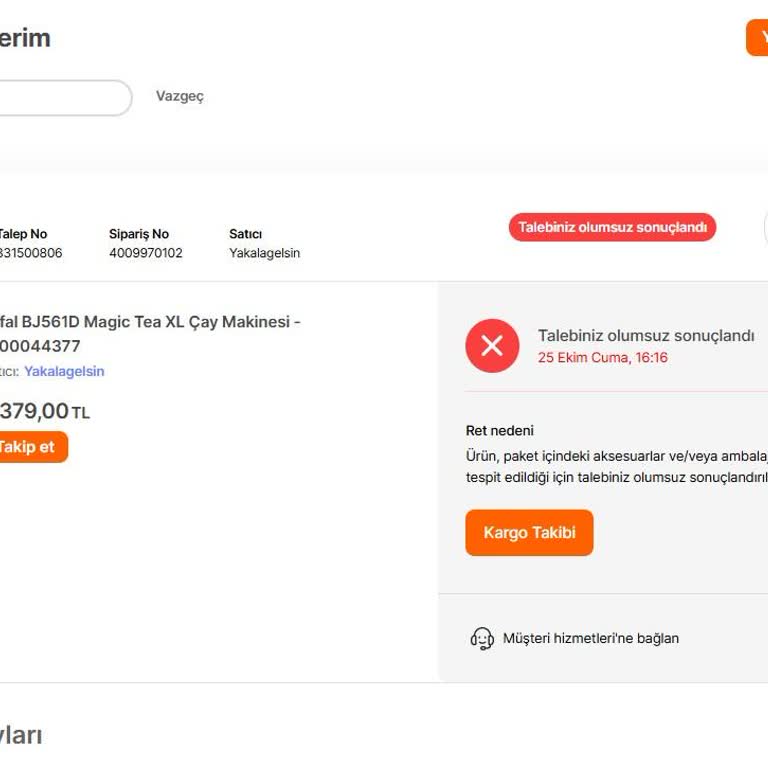
Task: Click the customer service headset icon
Action: (482, 638)
